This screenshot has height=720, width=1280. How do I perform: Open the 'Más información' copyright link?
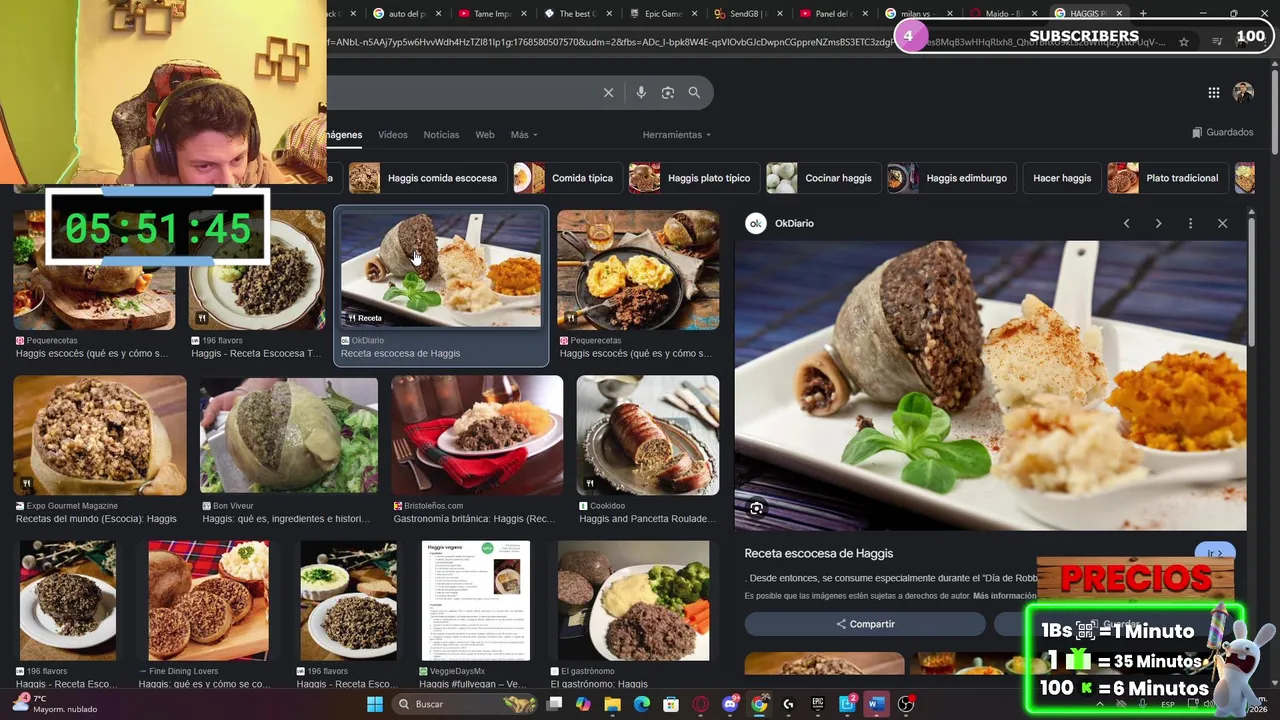point(1005,596)
